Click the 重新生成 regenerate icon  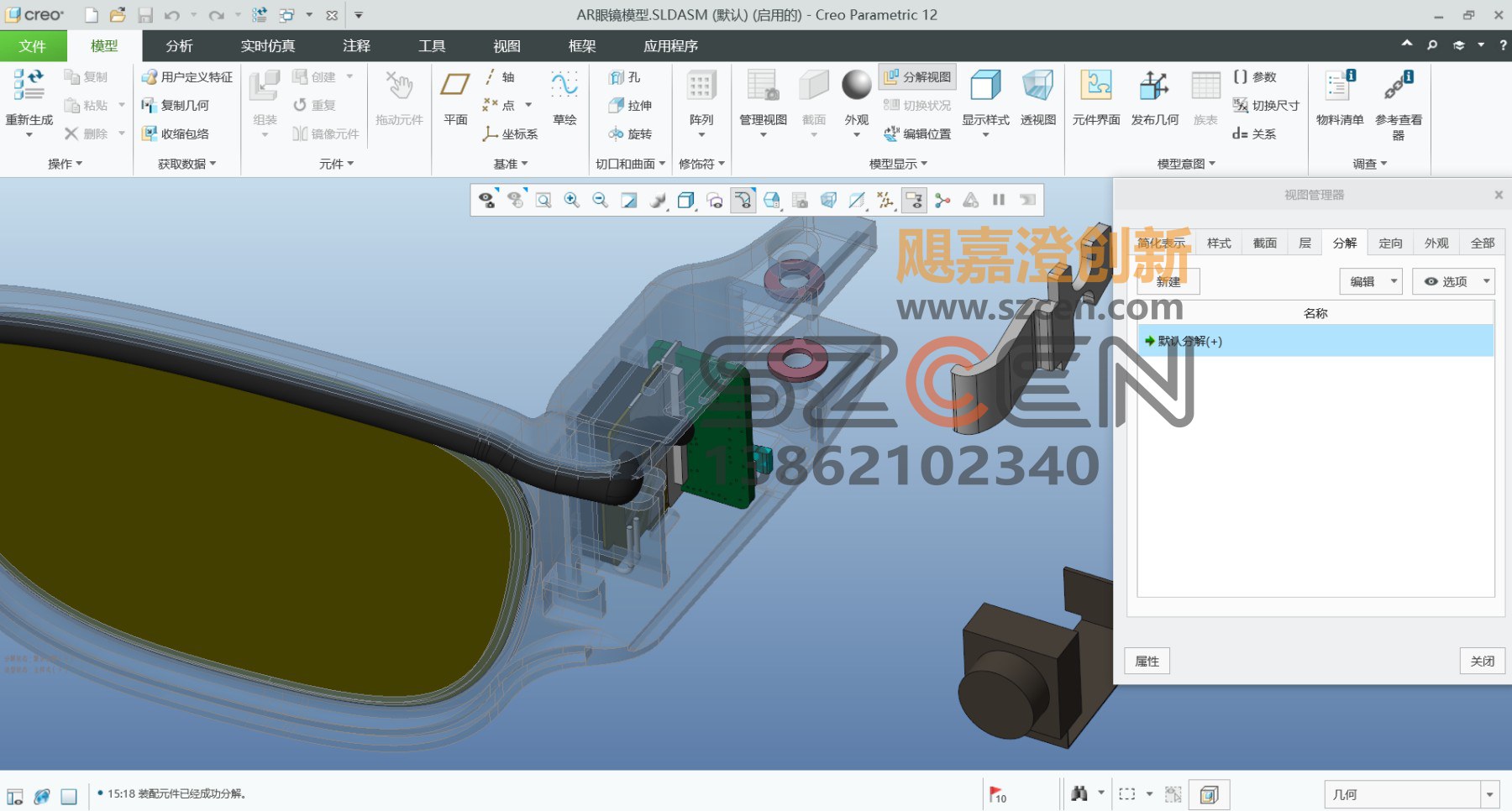pyautogui.click(x=29, y=85)
